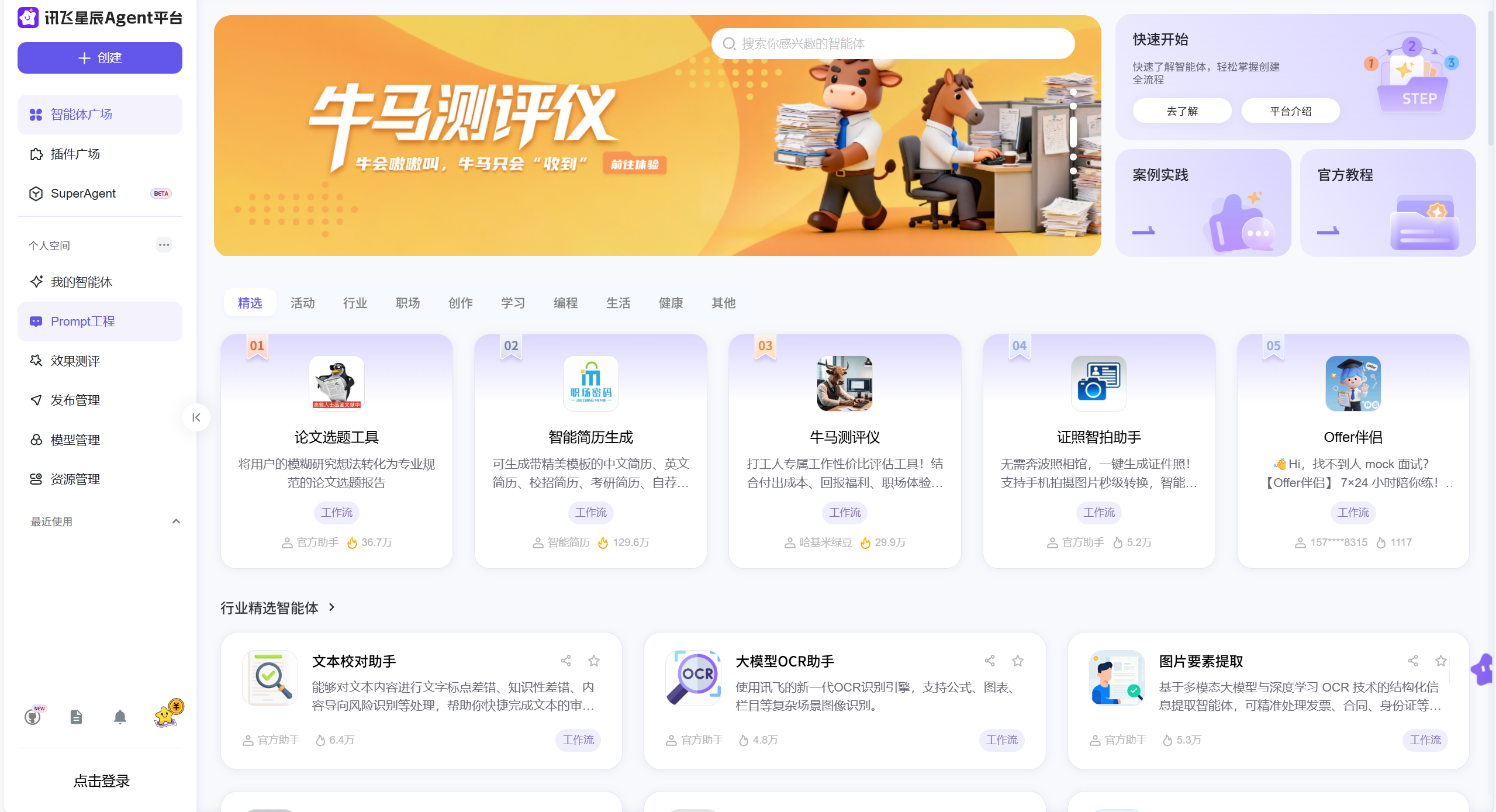Switch to the 职场 category tab
Screen dimensions: 1496x812
(x=407, y=303)
